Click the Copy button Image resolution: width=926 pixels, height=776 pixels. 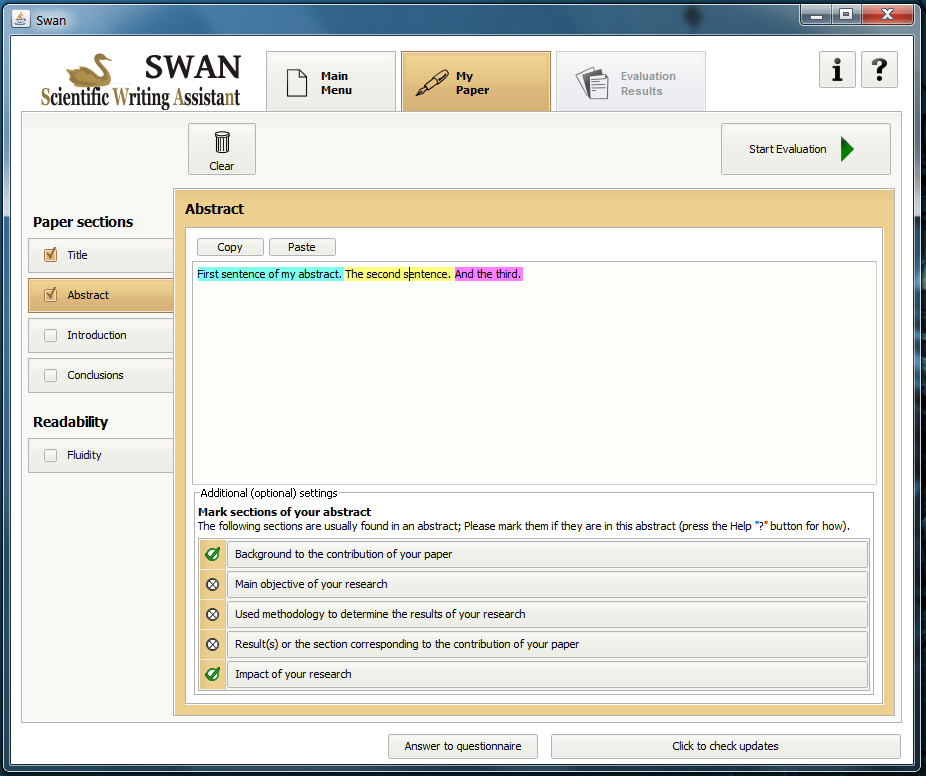[x=230, y=247]
